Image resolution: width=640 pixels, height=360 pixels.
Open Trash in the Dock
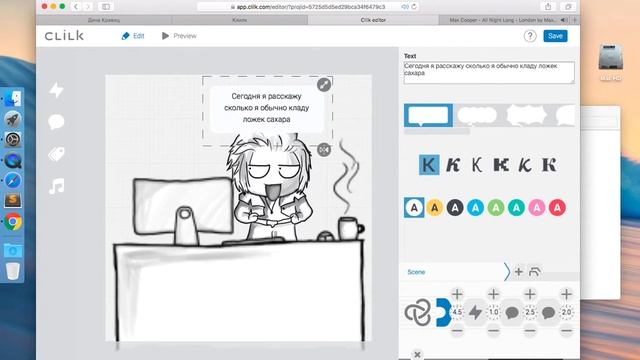pos(13,271)
